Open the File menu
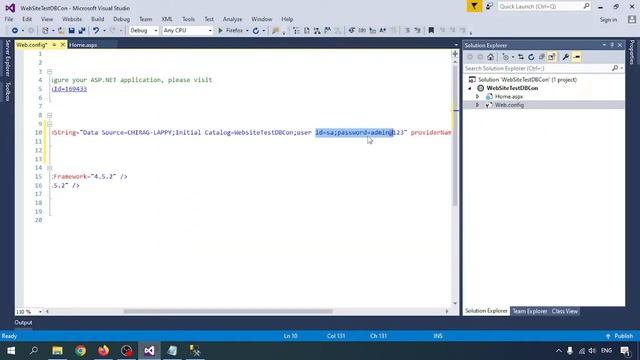 [x=9, y=19]
